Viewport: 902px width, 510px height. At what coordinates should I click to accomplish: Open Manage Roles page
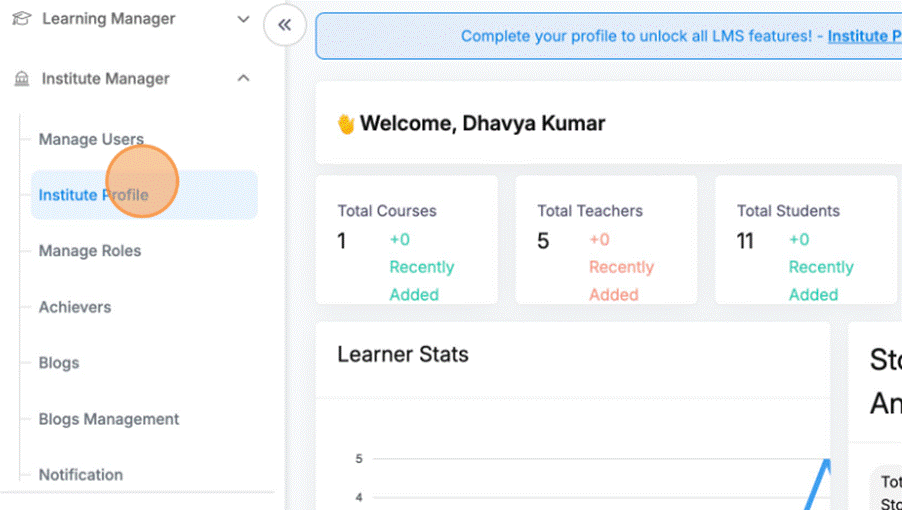coord(90,251)
